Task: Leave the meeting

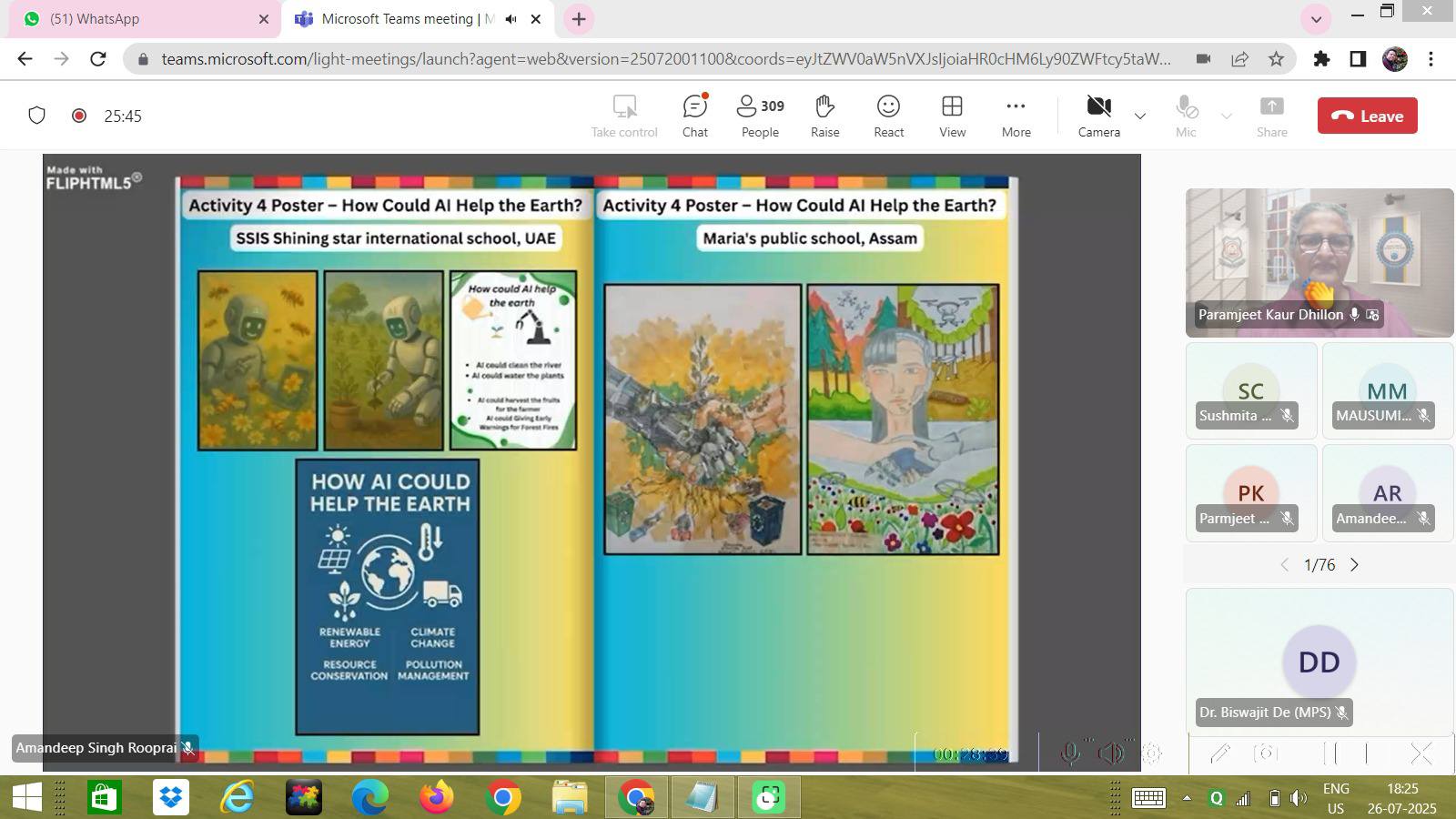Action: (1367, 116)
